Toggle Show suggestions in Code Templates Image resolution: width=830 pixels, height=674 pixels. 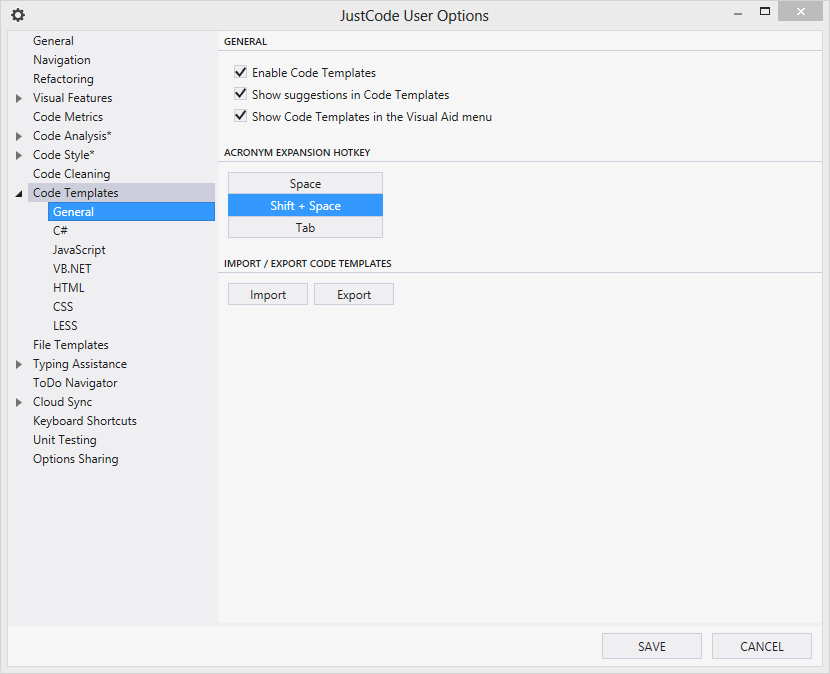click(x=240, y=94)
